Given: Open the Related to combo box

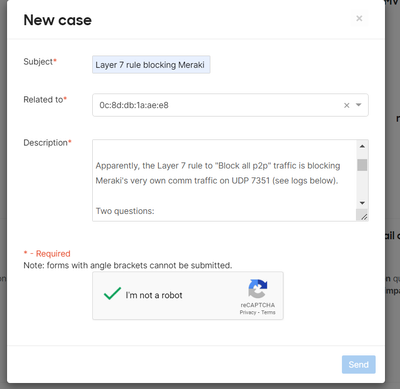Looking at the screenshot, I should [230, 105].
